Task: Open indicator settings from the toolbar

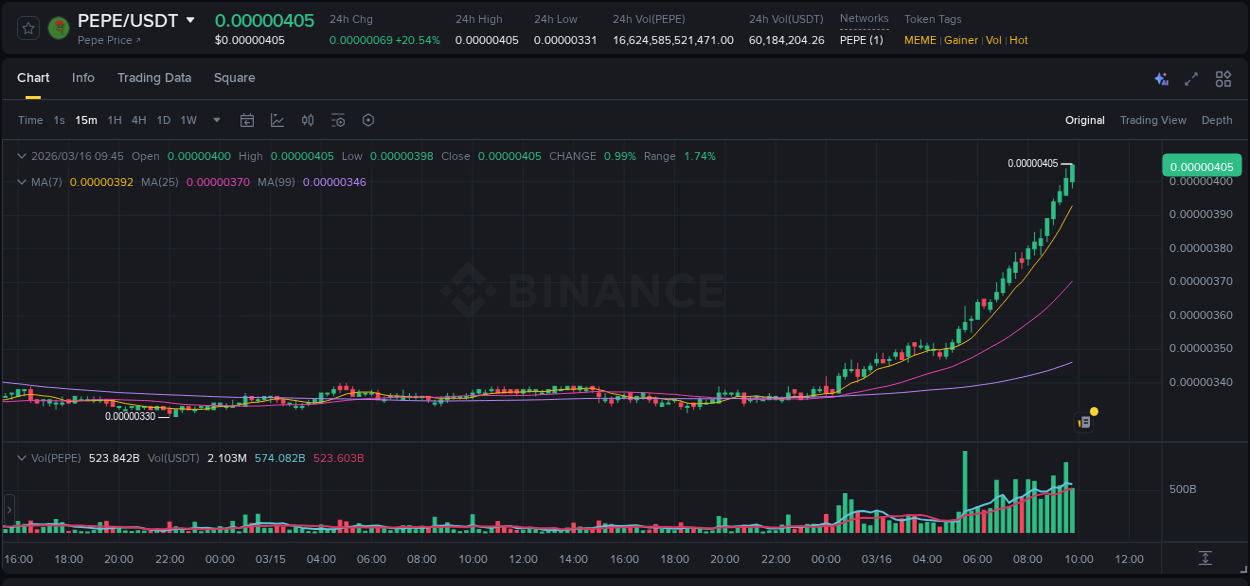Action: 338,120
